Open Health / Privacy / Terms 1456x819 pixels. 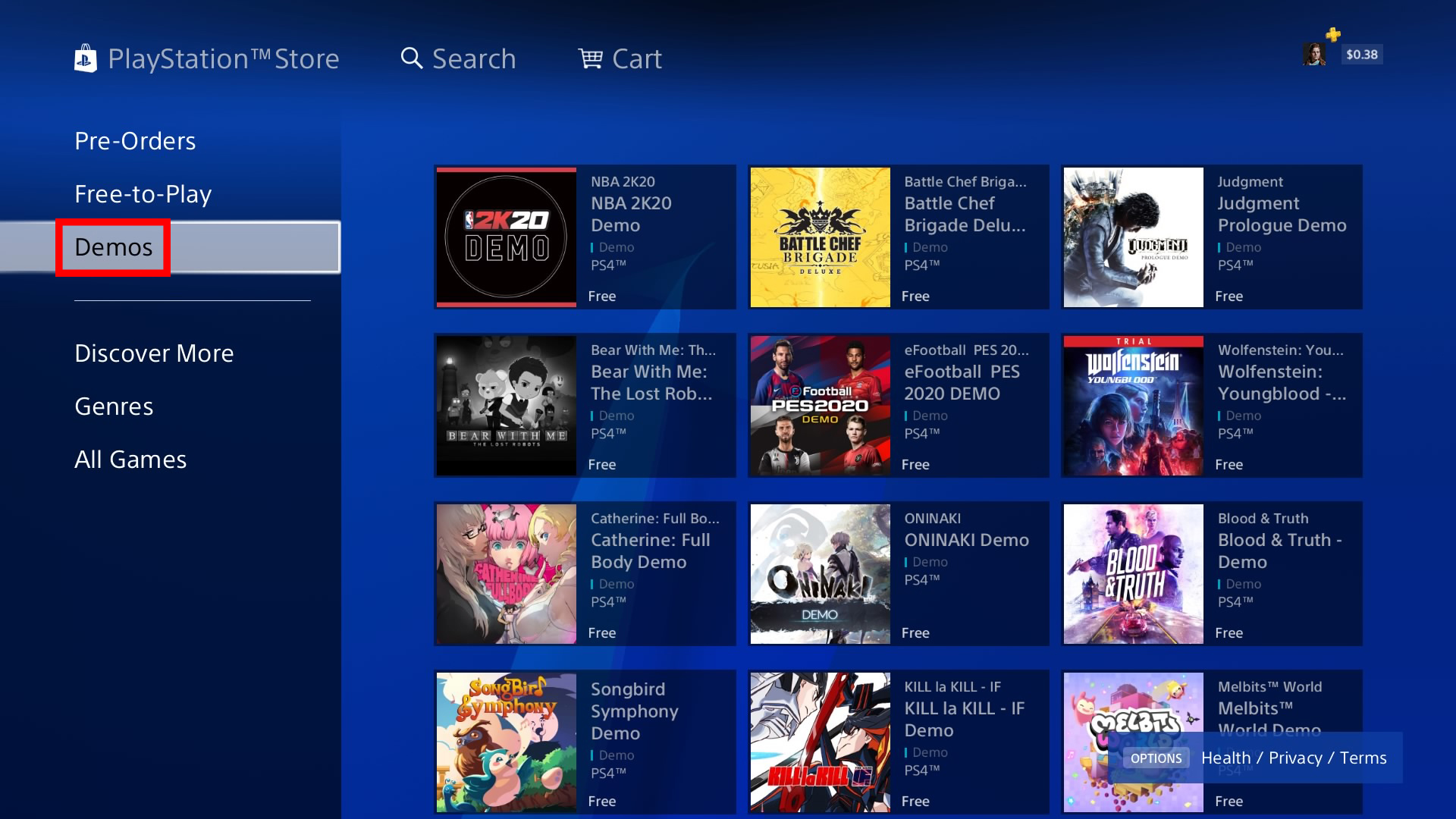click(x=1294, y=757)
